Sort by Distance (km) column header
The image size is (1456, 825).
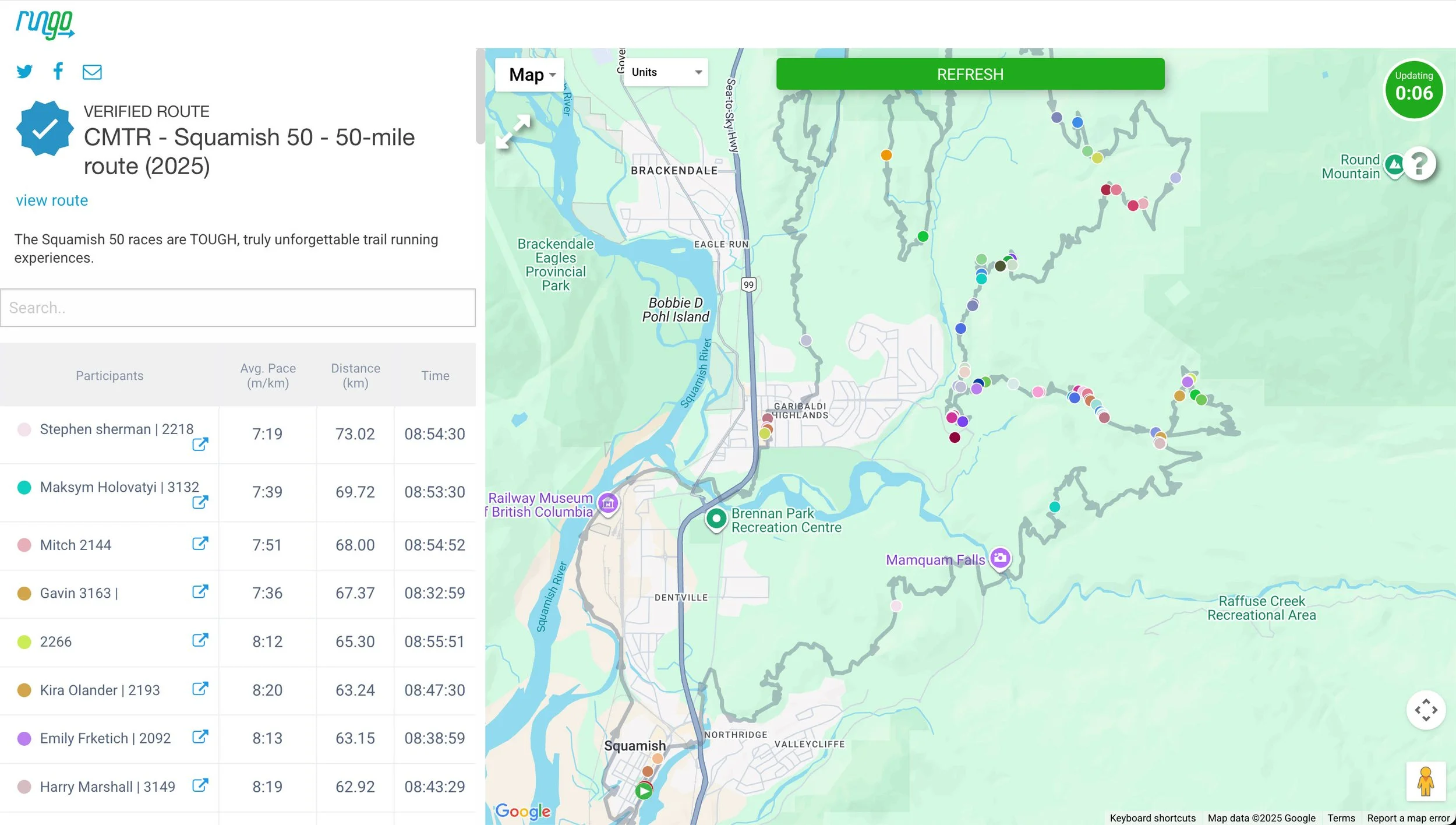pos(355,376)
